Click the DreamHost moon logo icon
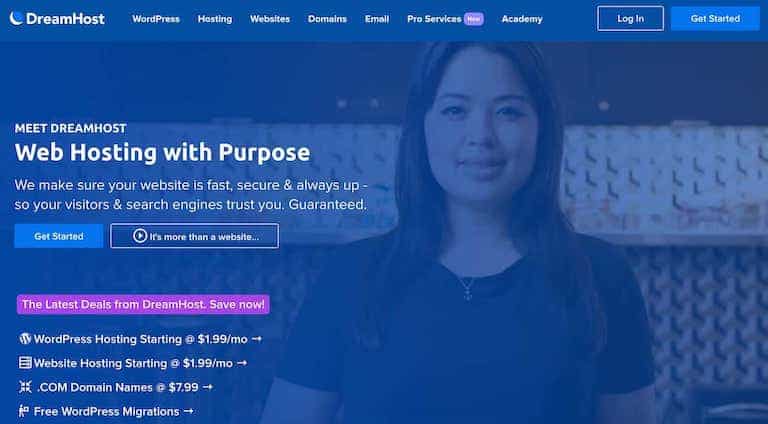The width and height of the screenshot is (768, 424). pyautogui.click(x=16, y=18)
